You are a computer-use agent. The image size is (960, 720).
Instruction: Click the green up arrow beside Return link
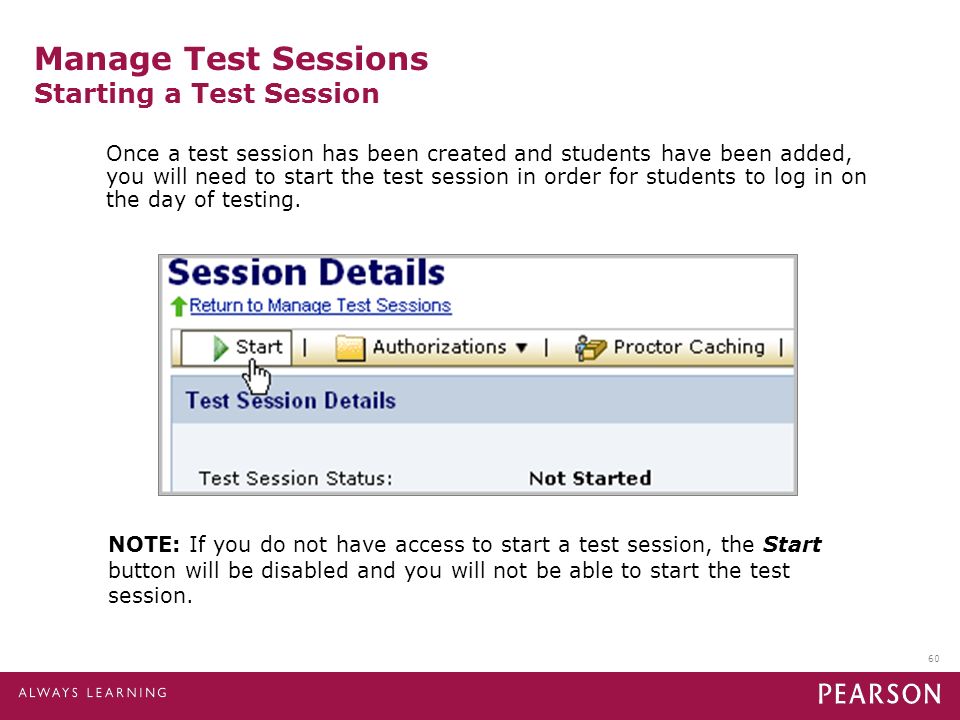[179, 306]
